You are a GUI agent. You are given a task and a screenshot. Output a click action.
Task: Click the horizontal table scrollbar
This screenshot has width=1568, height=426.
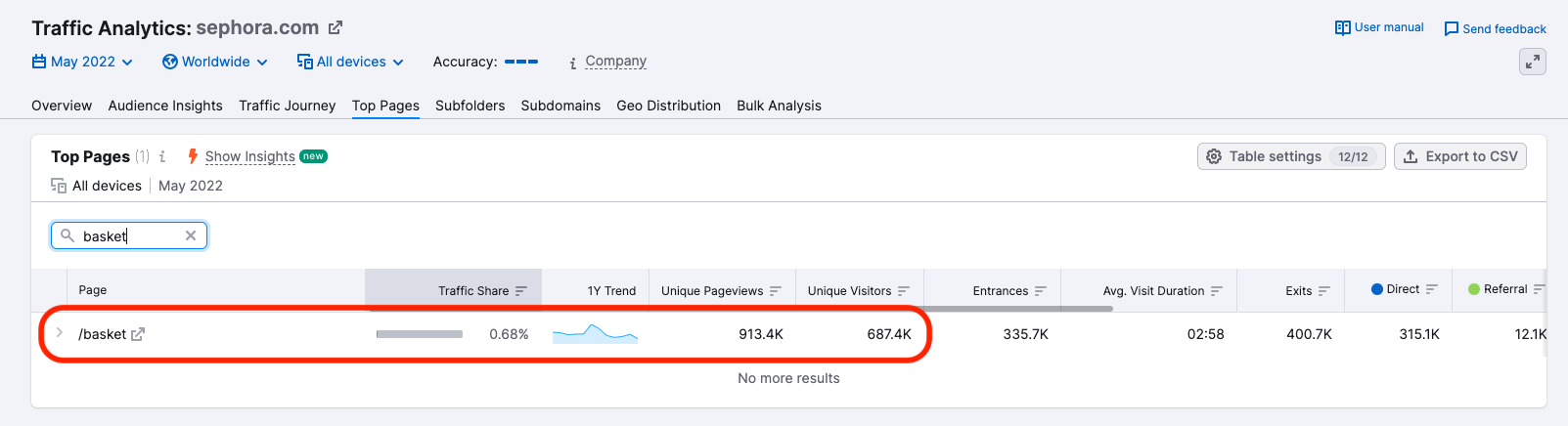coord(739,309)
